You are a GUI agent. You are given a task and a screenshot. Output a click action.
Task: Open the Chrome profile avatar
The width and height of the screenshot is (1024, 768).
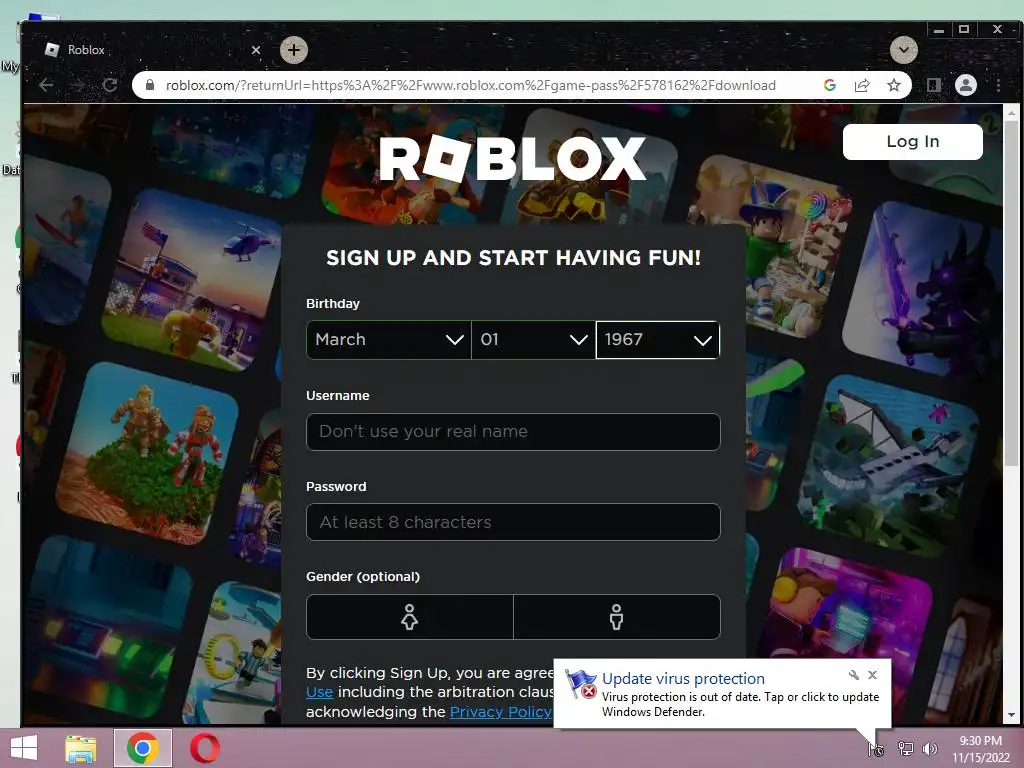click(x=966, y=85)
